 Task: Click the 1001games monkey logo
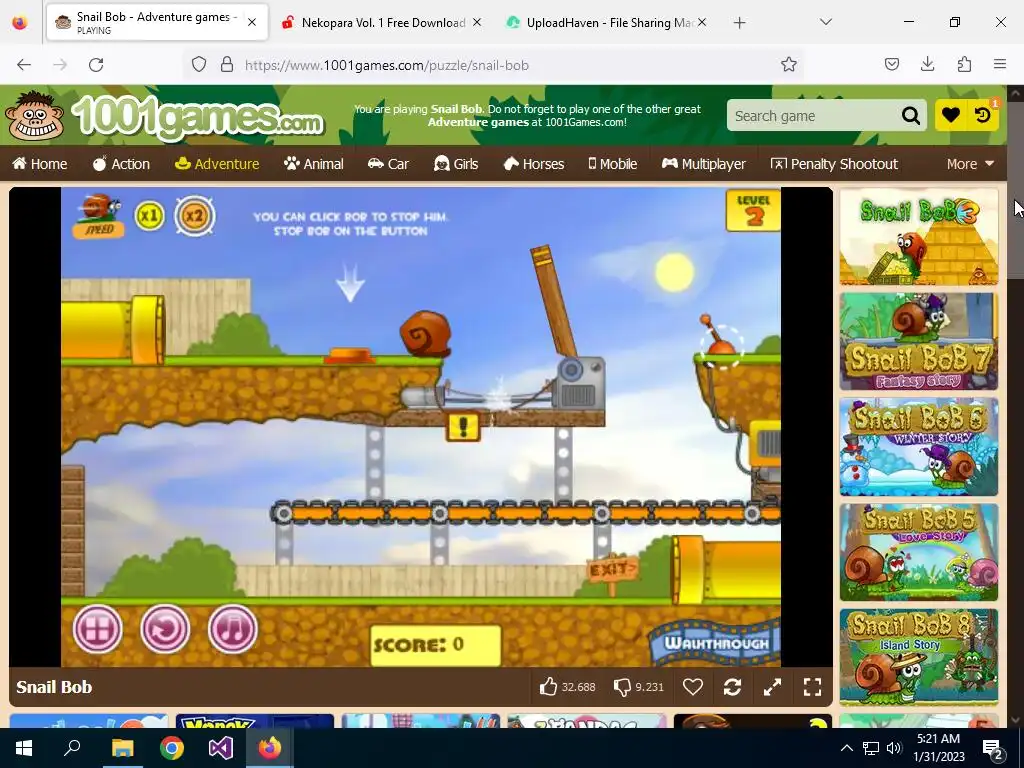pyautogui.click(x=35, y=116)
